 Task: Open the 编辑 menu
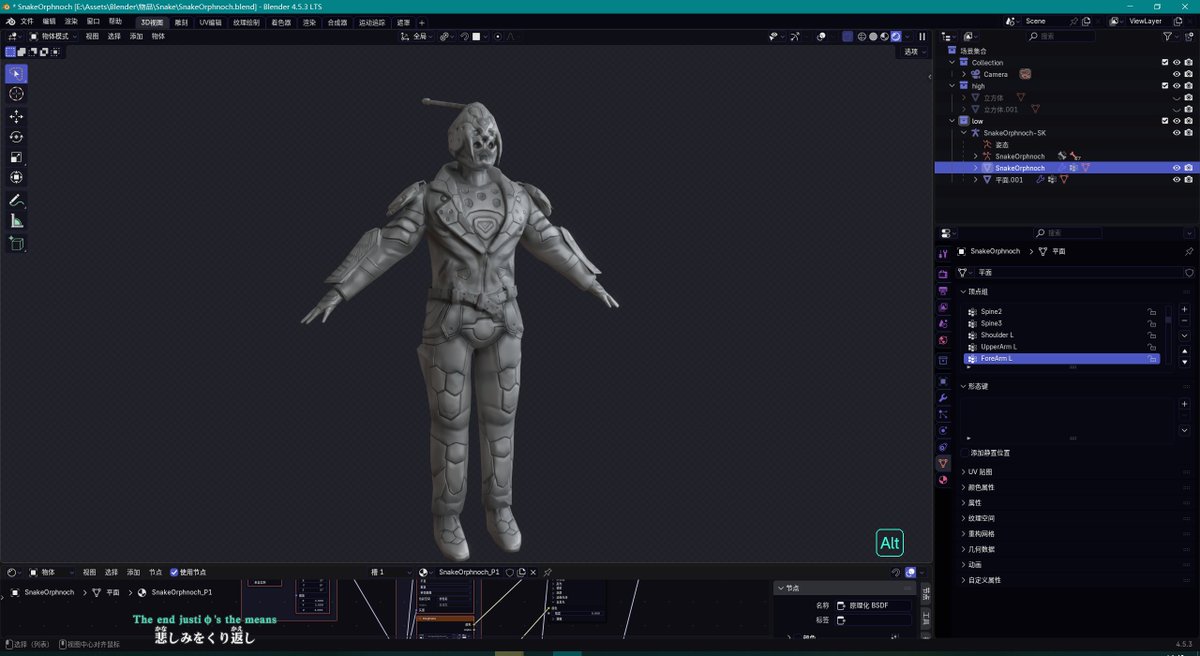(x=49, y=21)
